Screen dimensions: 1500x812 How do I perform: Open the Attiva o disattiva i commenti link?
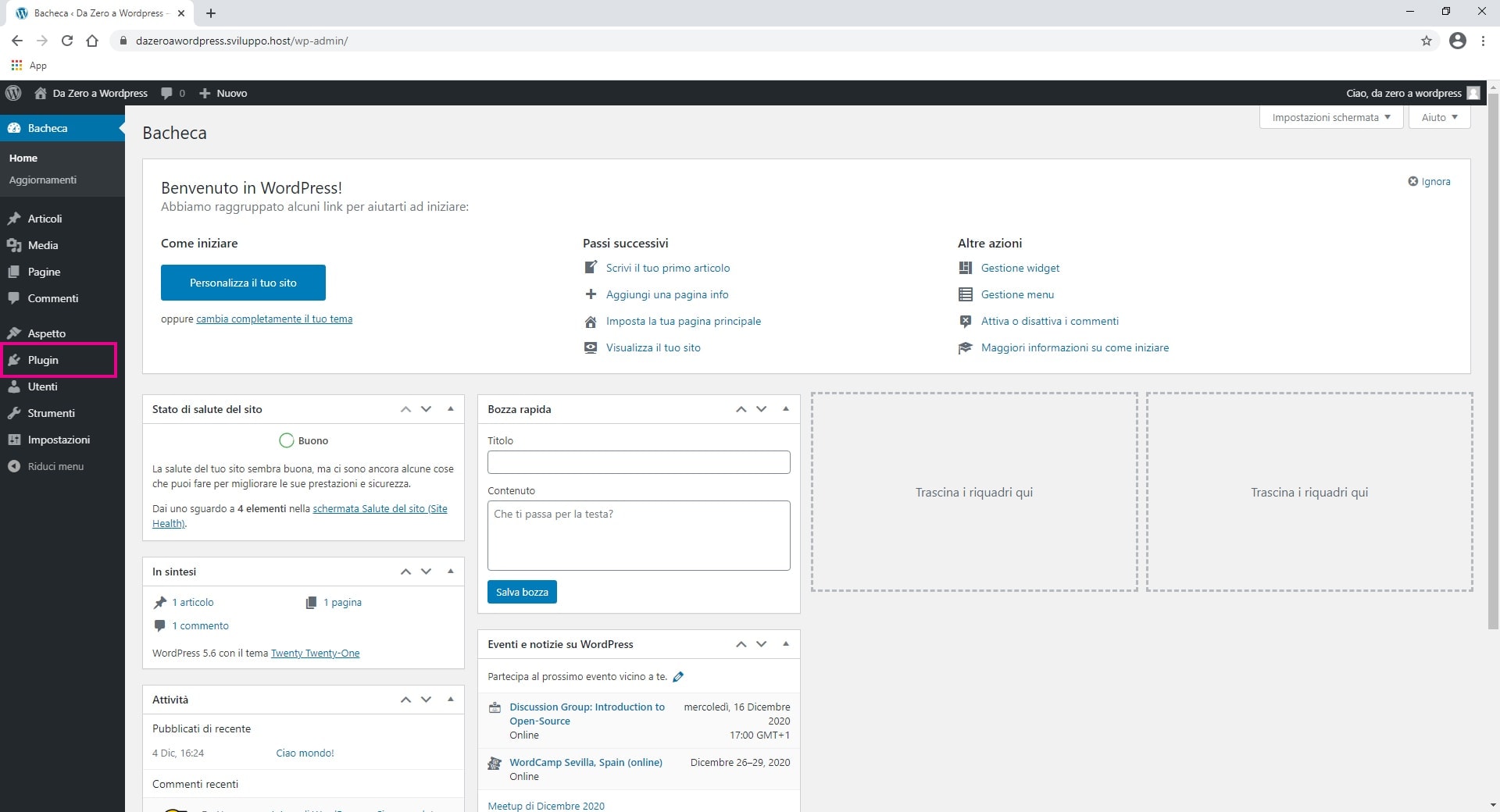[x=1050, y=321]
